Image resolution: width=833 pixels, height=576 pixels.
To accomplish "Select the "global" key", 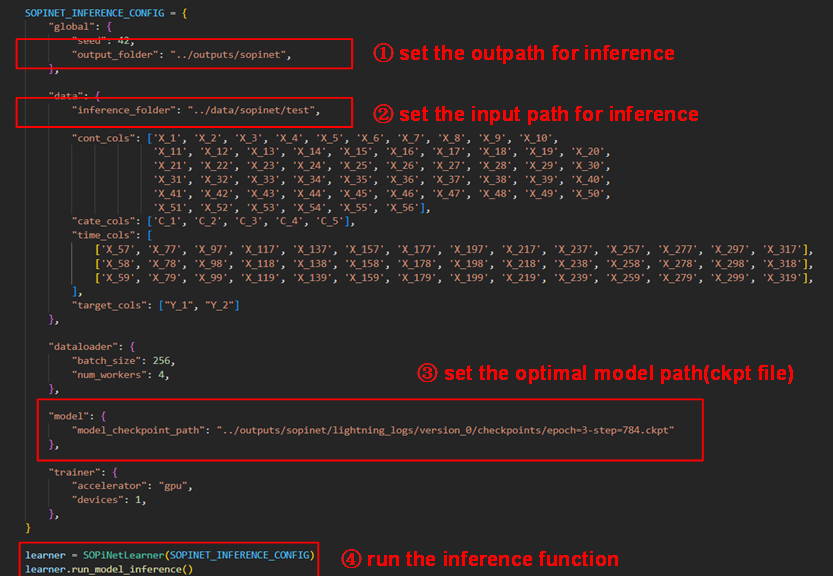I will click(72, 27).
